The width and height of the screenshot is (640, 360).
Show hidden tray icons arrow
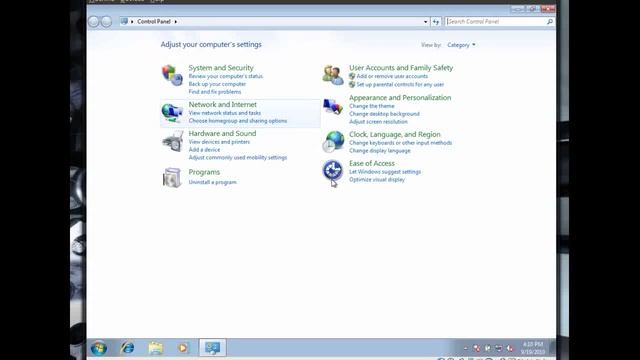(466, 348)
